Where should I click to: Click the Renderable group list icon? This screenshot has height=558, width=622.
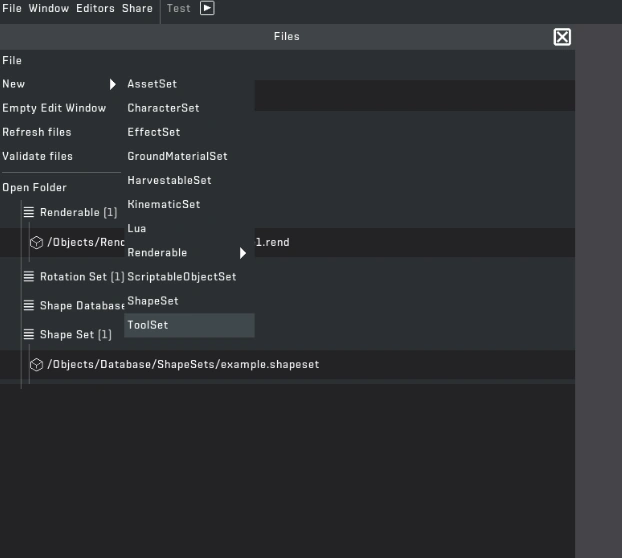click(x=29, y=212)
